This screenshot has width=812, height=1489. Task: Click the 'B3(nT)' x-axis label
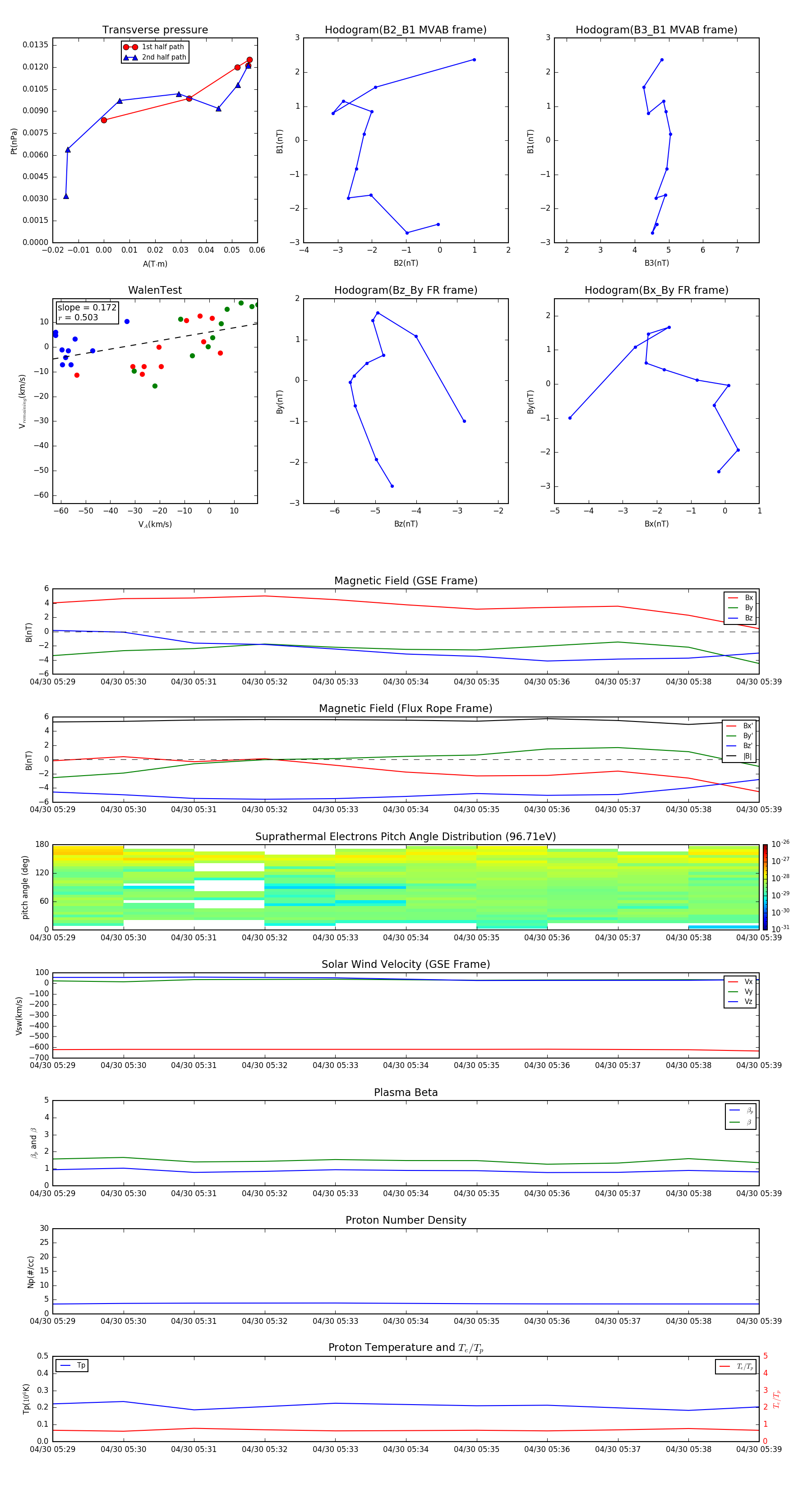tap(656, 263)
